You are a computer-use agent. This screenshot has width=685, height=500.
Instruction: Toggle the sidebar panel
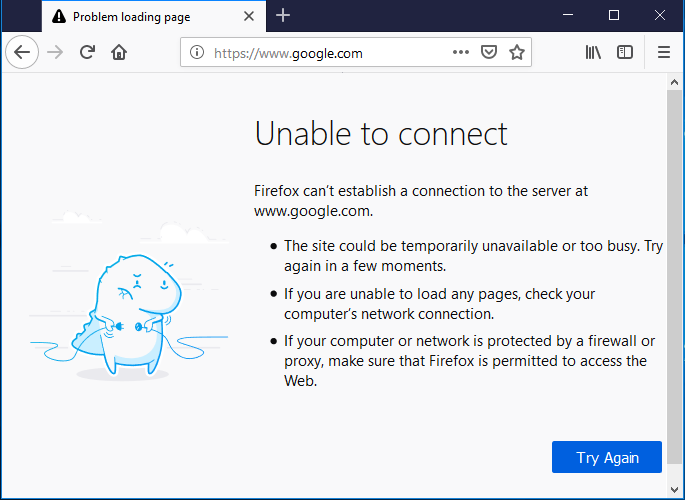click(625, 53)
